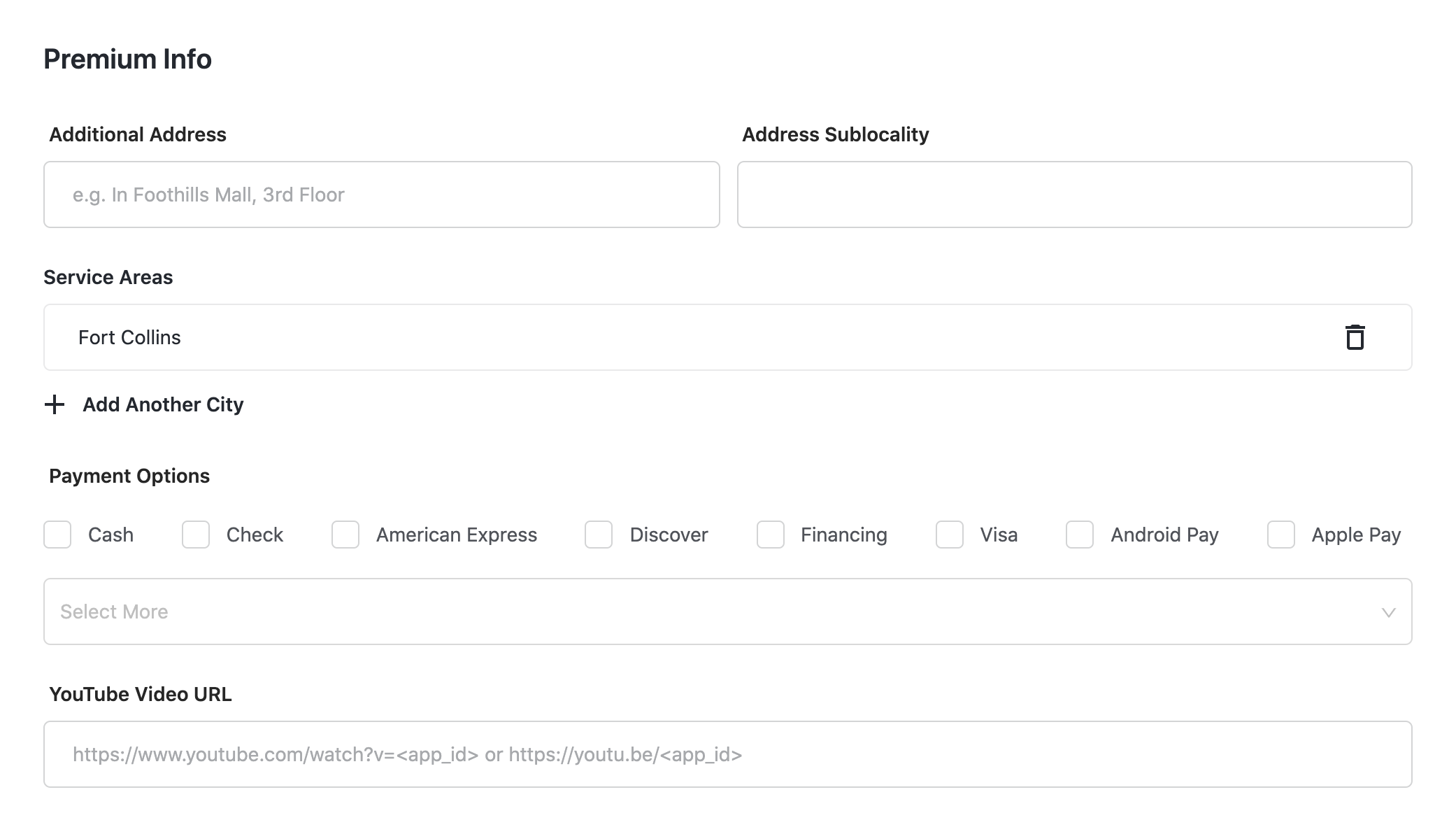Click the plus icon to add a city

tap(55, 404)
